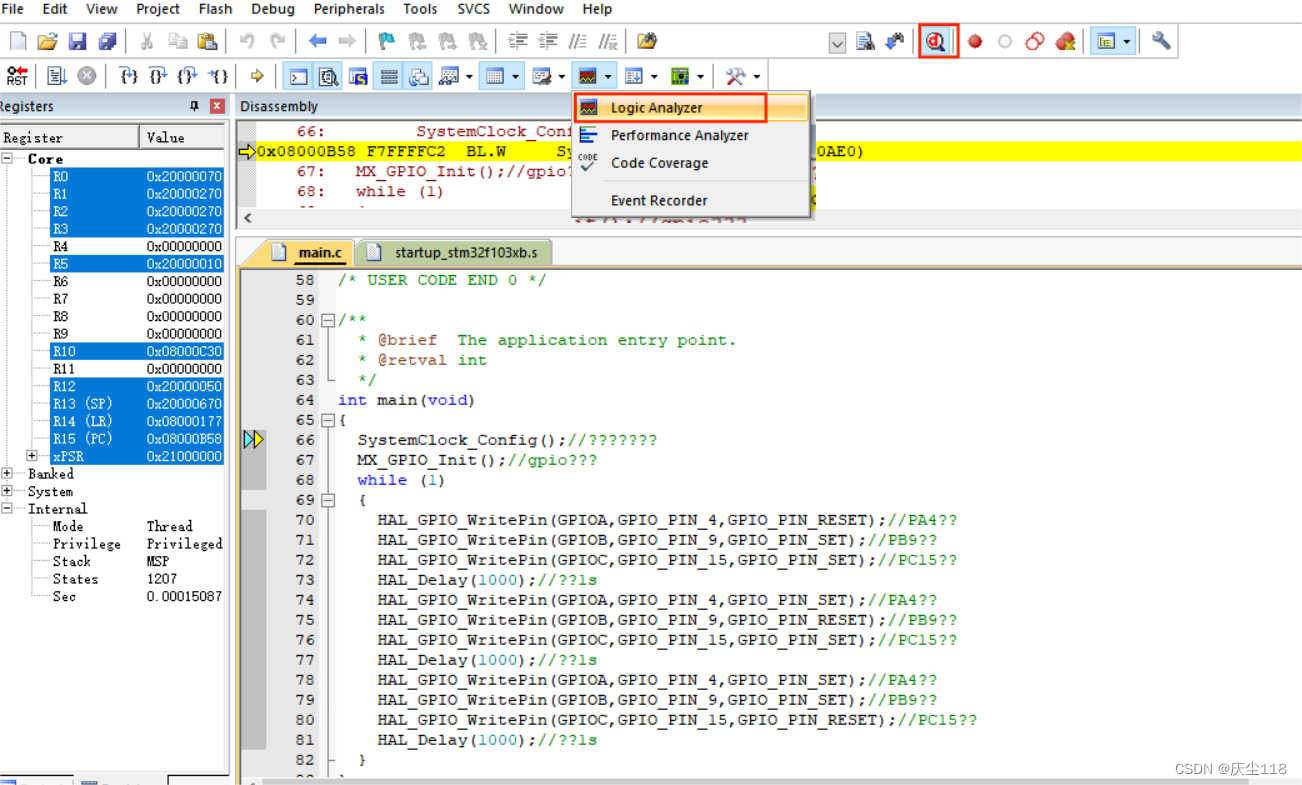Open Memory windows dropdown arrow
1302x785 pixels.
[515, 76]
